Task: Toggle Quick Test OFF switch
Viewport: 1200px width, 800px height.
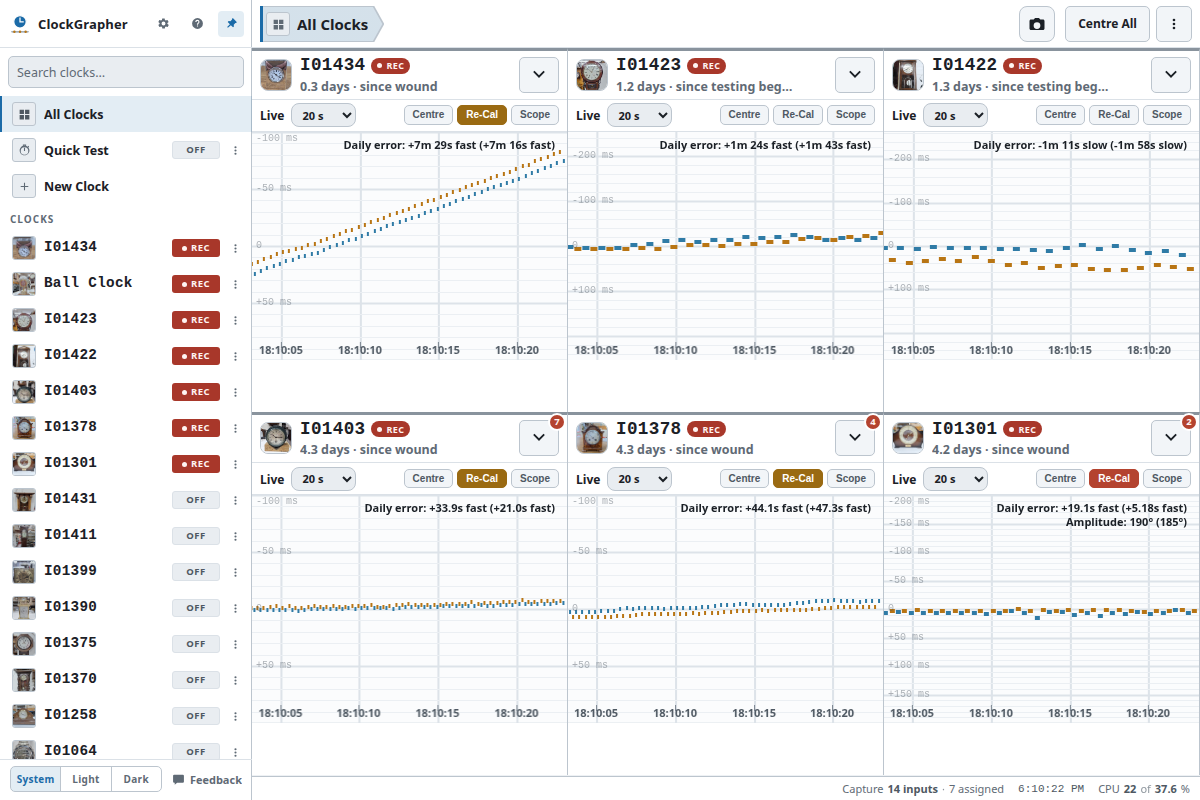Action: point(196,151)
